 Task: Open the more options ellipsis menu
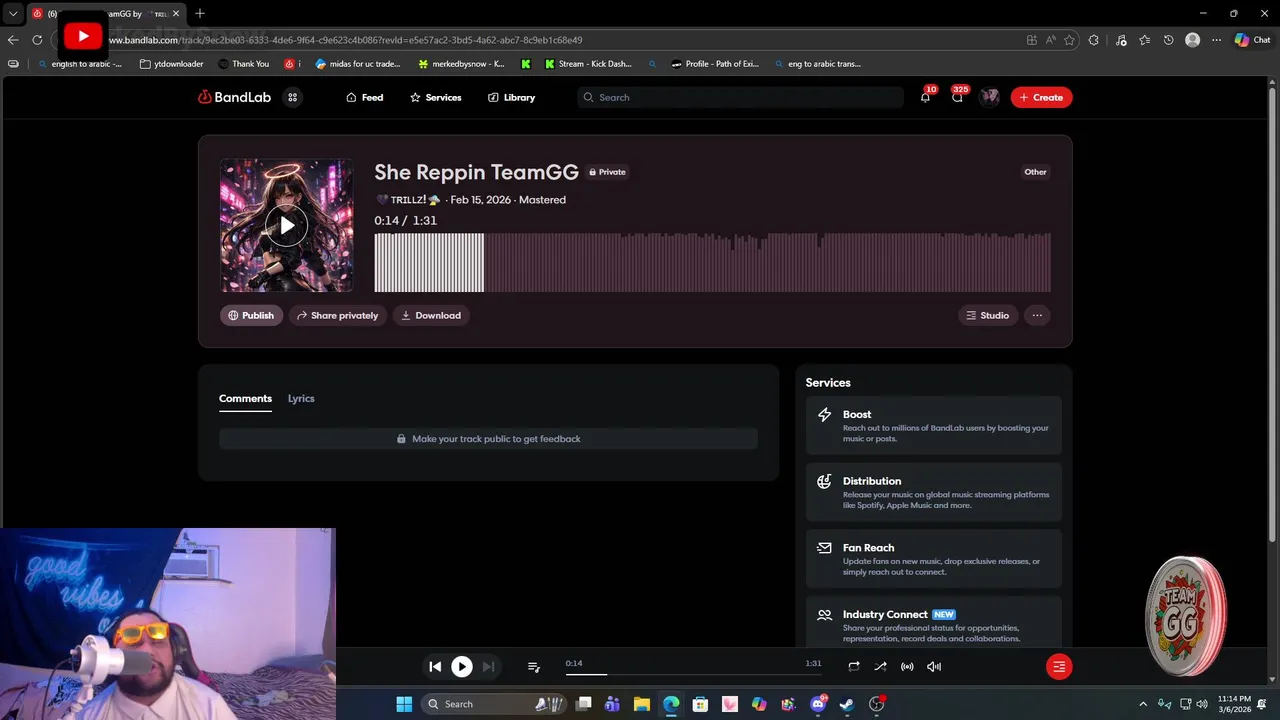(x=1037, y=315)
